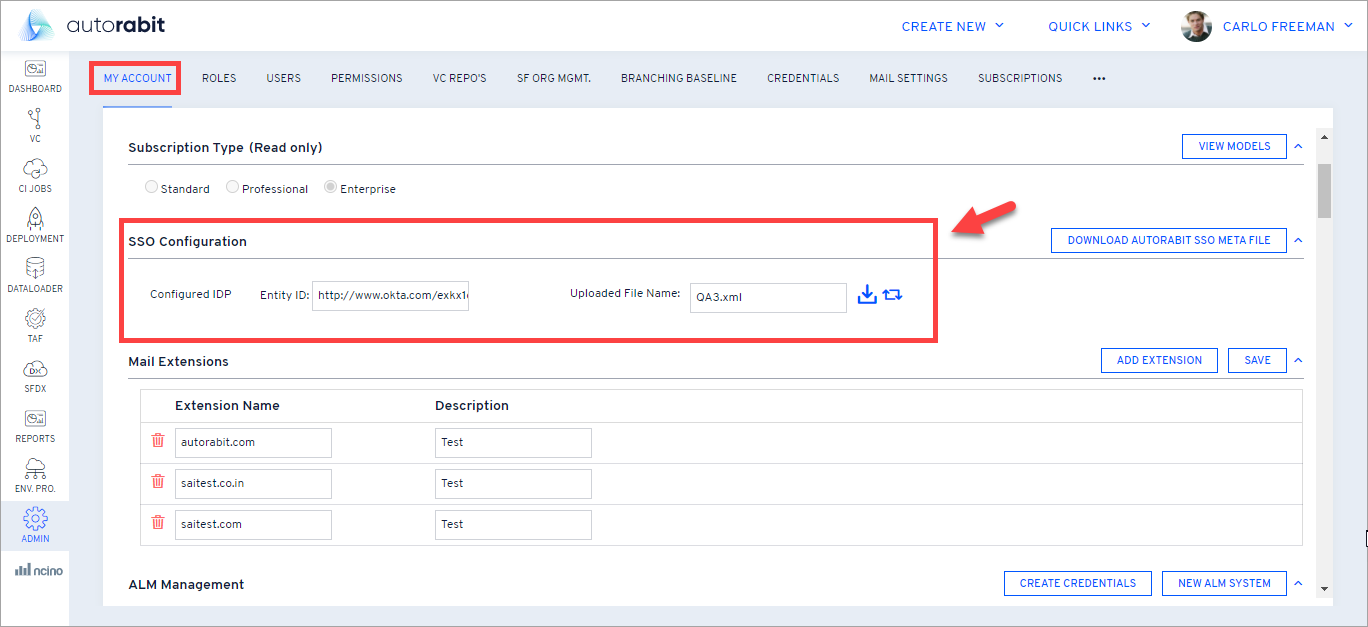The image size is (1368, 627).
Task: Open the Credentials tab
Action: pyautogui.click(x=803, y=78)
